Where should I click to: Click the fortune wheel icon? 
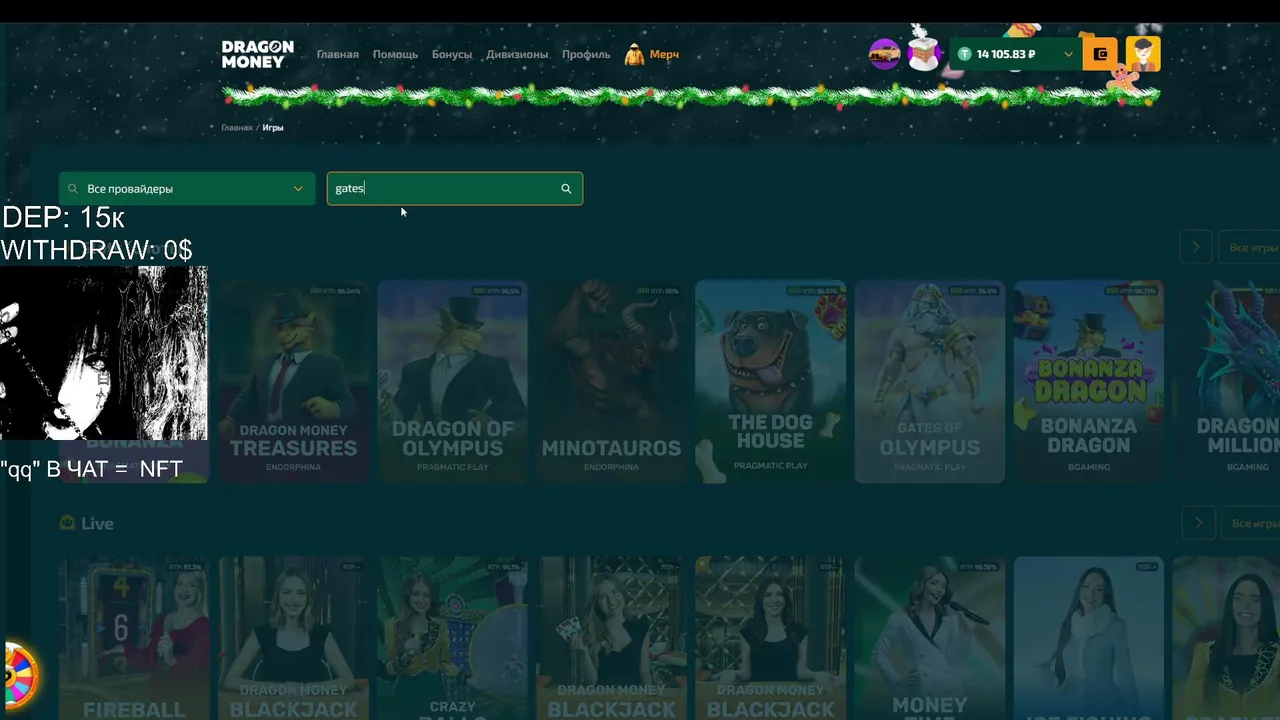click(x=19, y=676)
